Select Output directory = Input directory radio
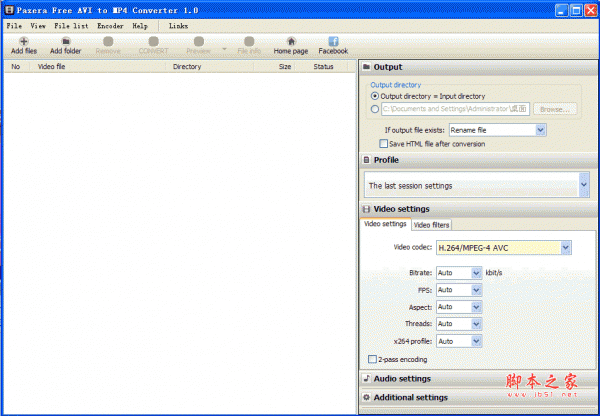600x416 pixels. 375,96
